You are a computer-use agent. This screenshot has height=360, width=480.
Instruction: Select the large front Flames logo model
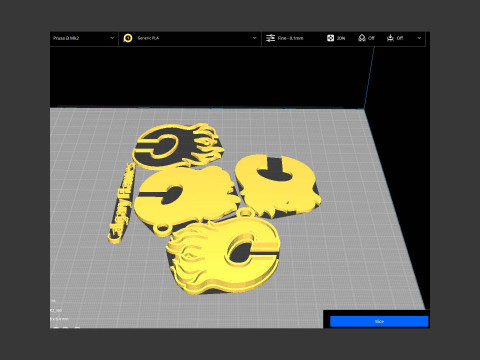(223, 253)
